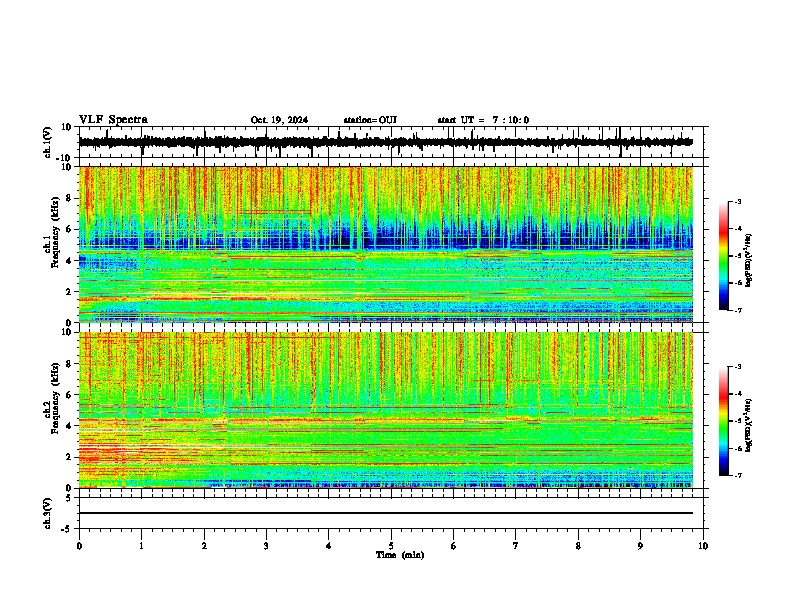Click time axis tick label '0'

(x=79, y=546)
